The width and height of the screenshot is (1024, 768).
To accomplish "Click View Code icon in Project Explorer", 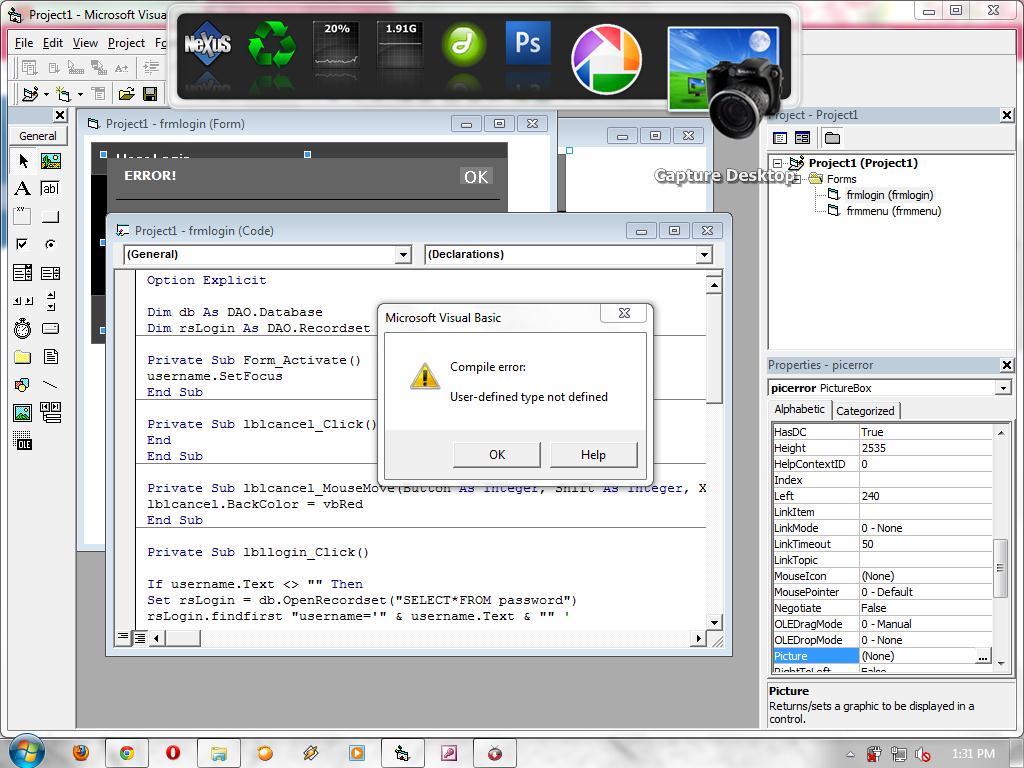I will click(780, 138).
